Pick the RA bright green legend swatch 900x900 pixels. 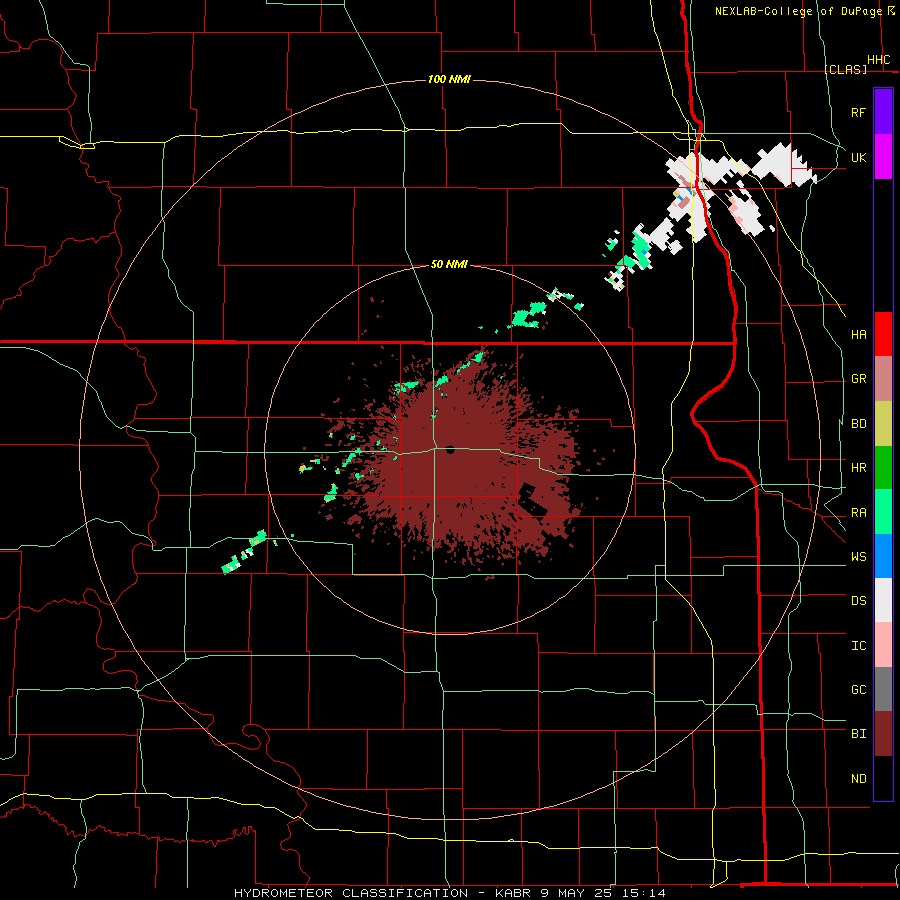[883, 511]
